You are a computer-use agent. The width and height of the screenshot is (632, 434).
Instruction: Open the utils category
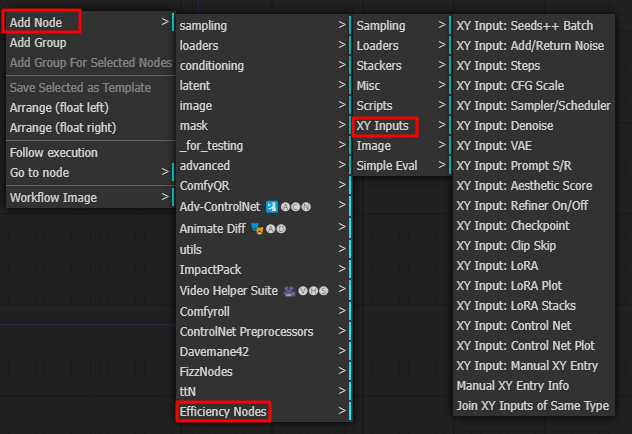264,249
